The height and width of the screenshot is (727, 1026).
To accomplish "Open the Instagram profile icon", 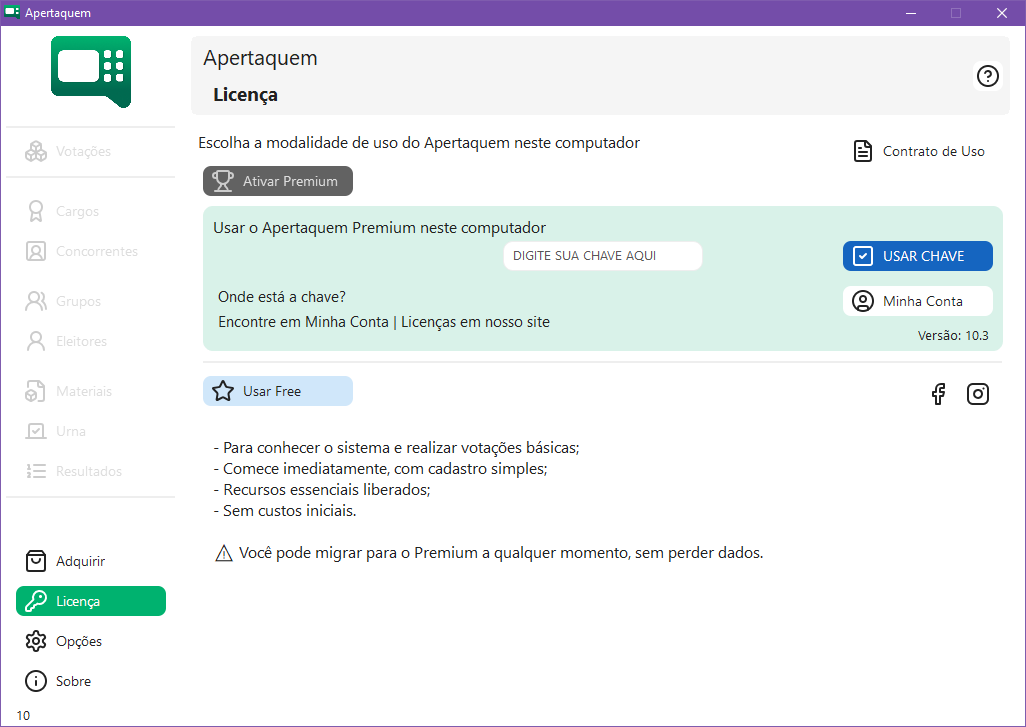I will [x=978, y=394].
